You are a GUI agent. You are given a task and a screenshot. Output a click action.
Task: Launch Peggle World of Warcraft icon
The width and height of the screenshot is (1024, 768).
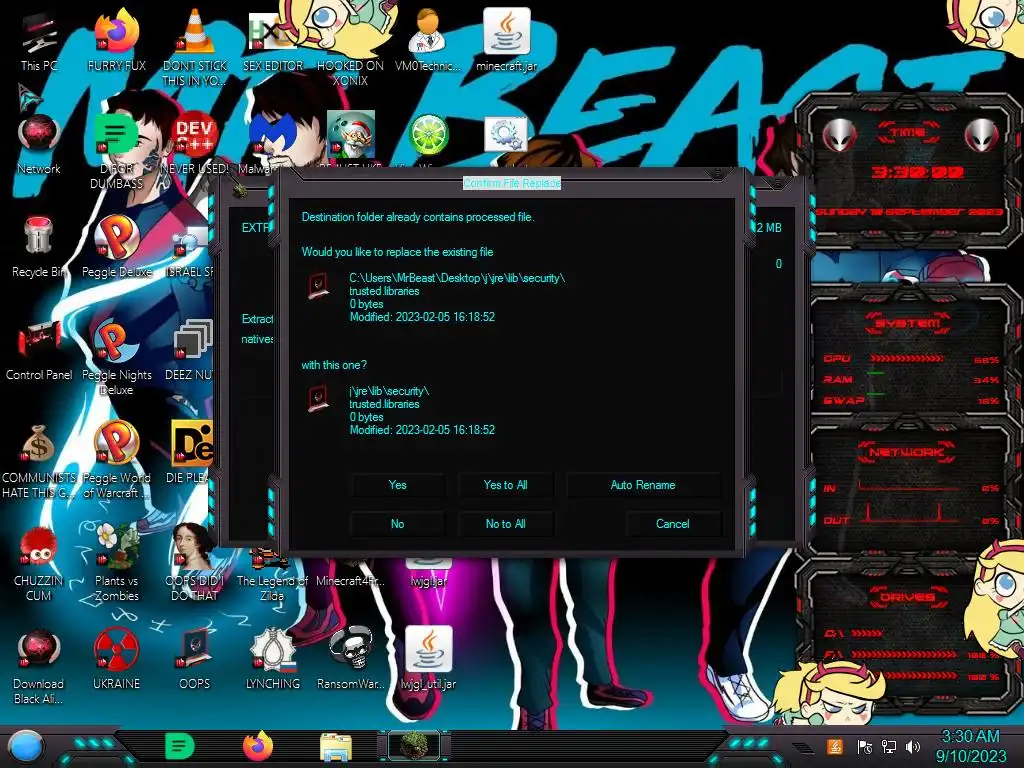pyautogui.click(x=117, y=460)
